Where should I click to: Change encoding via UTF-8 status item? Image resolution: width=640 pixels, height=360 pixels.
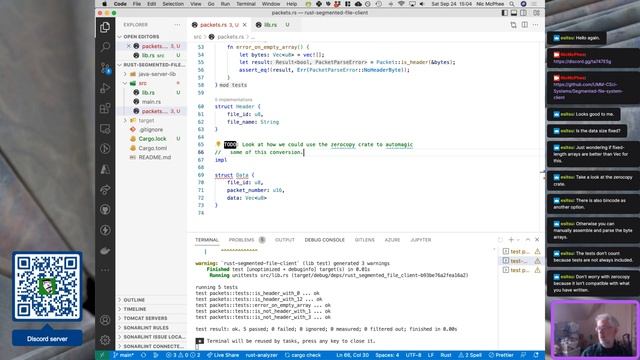(x=413, y=355)
